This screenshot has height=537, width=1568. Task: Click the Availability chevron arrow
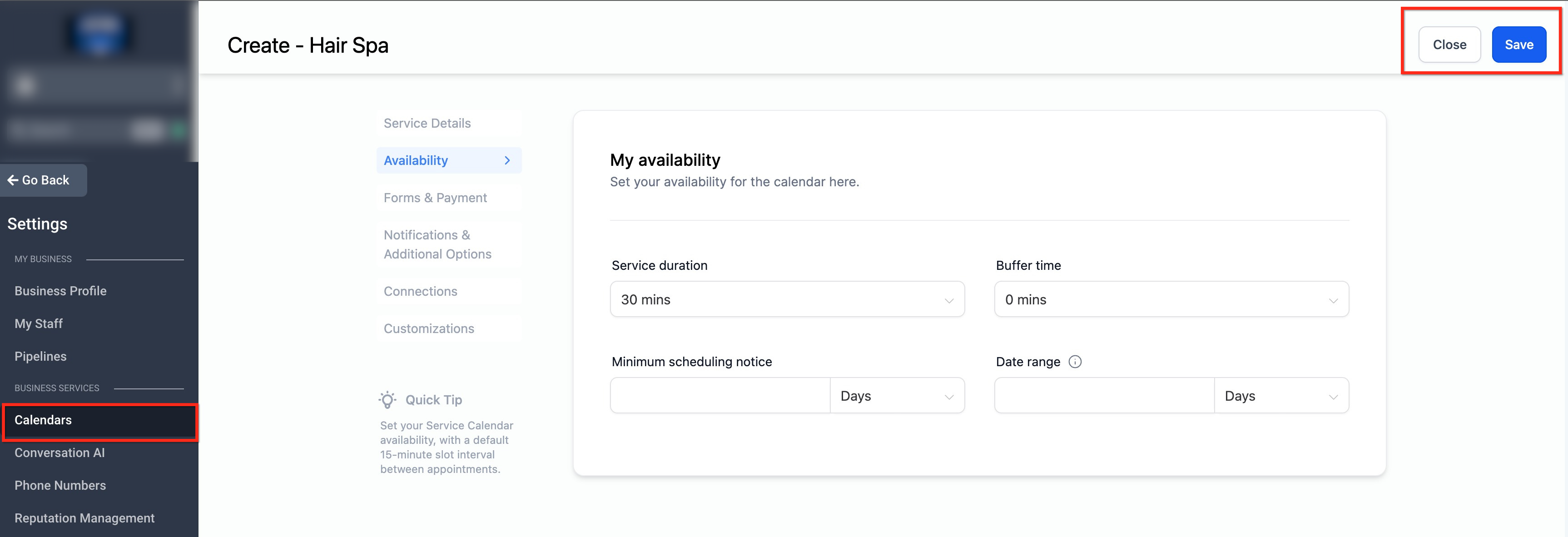pyautogui.click(x=507, y=160)
